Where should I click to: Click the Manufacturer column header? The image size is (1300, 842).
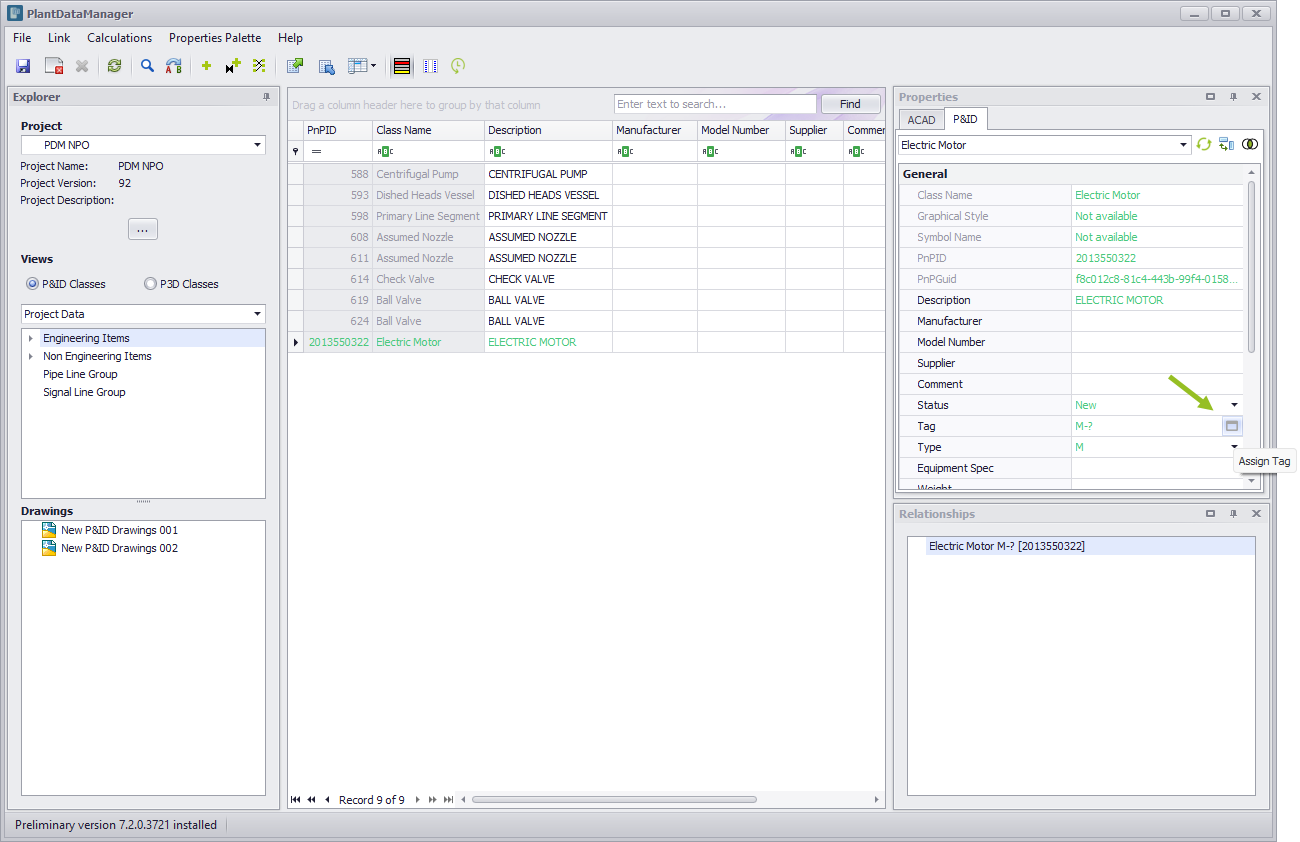[655, 130]
